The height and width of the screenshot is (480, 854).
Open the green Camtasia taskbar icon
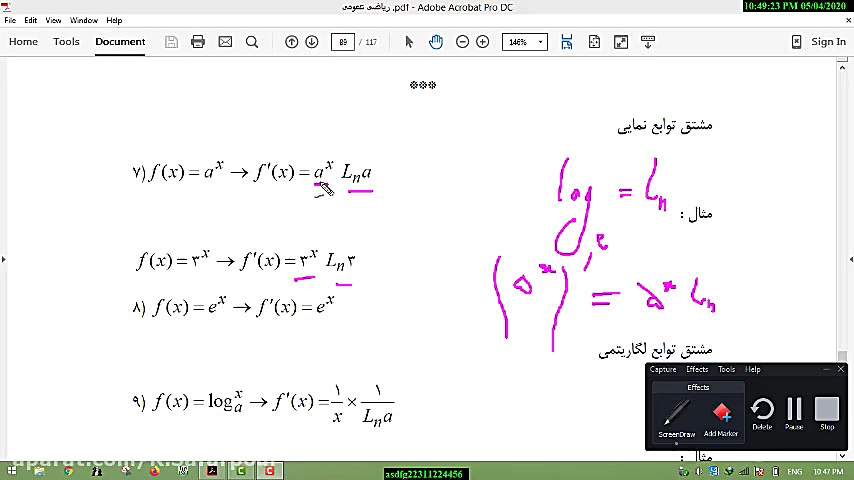(241, 471)
